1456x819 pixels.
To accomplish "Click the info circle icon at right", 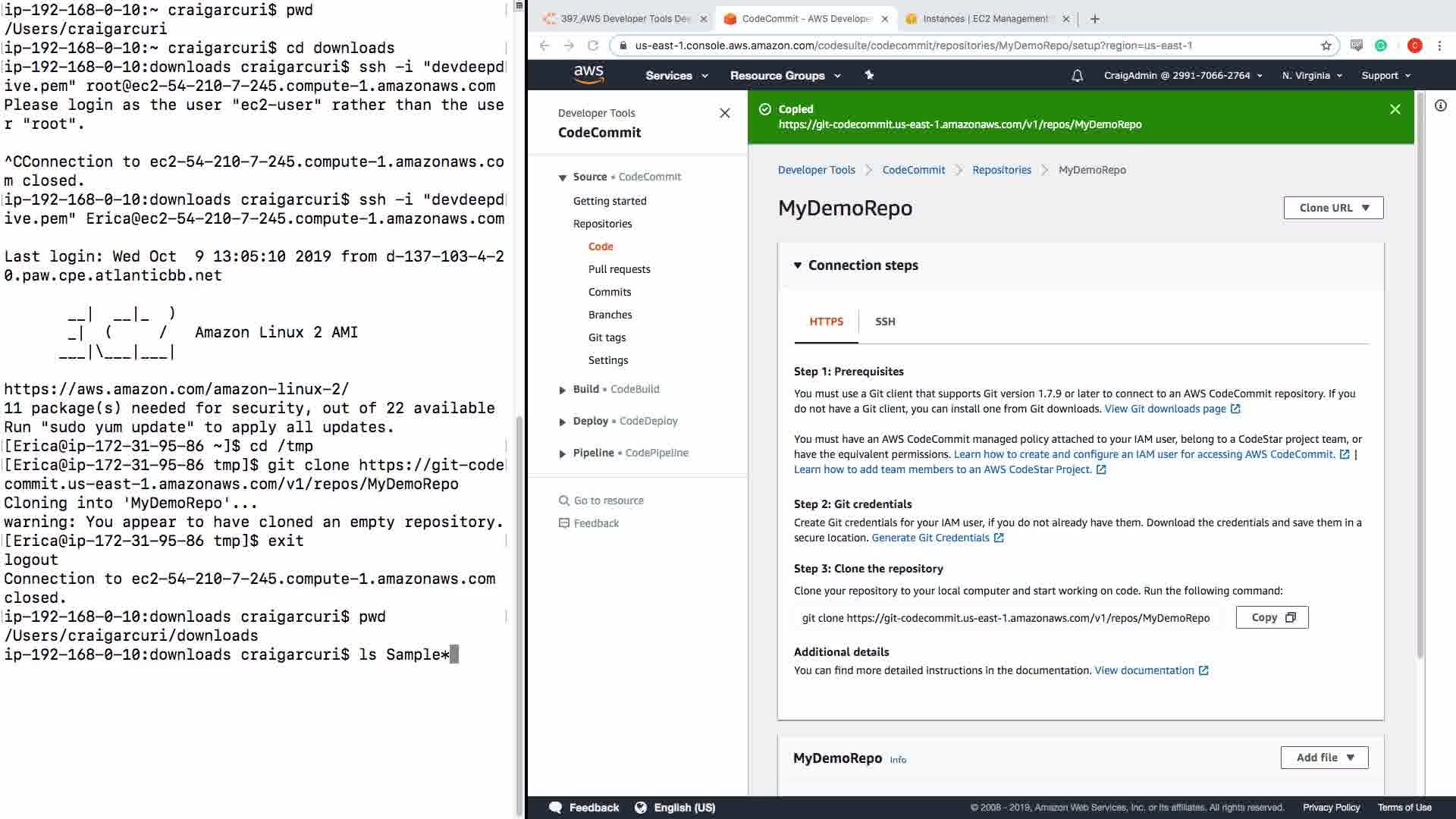I will click(1440, 106).
